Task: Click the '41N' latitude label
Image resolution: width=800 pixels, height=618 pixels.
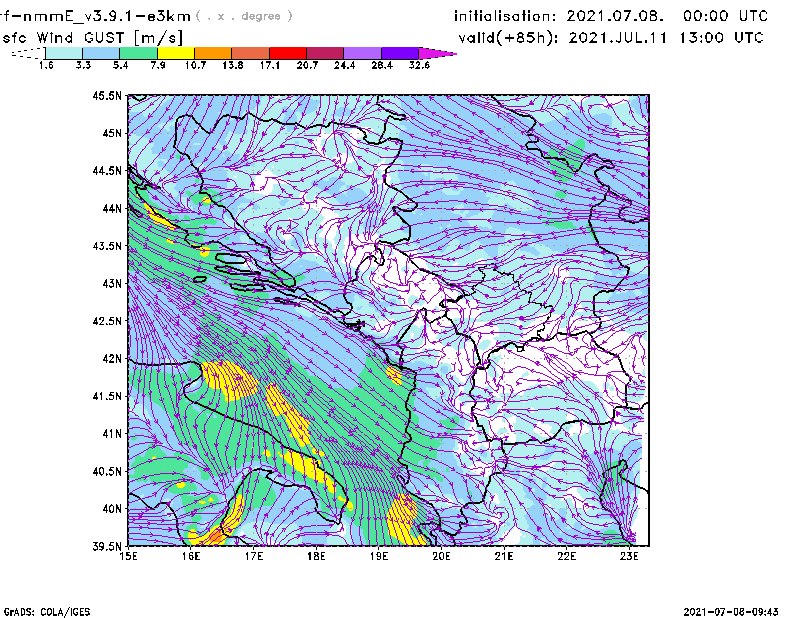Action: [112, 434]
